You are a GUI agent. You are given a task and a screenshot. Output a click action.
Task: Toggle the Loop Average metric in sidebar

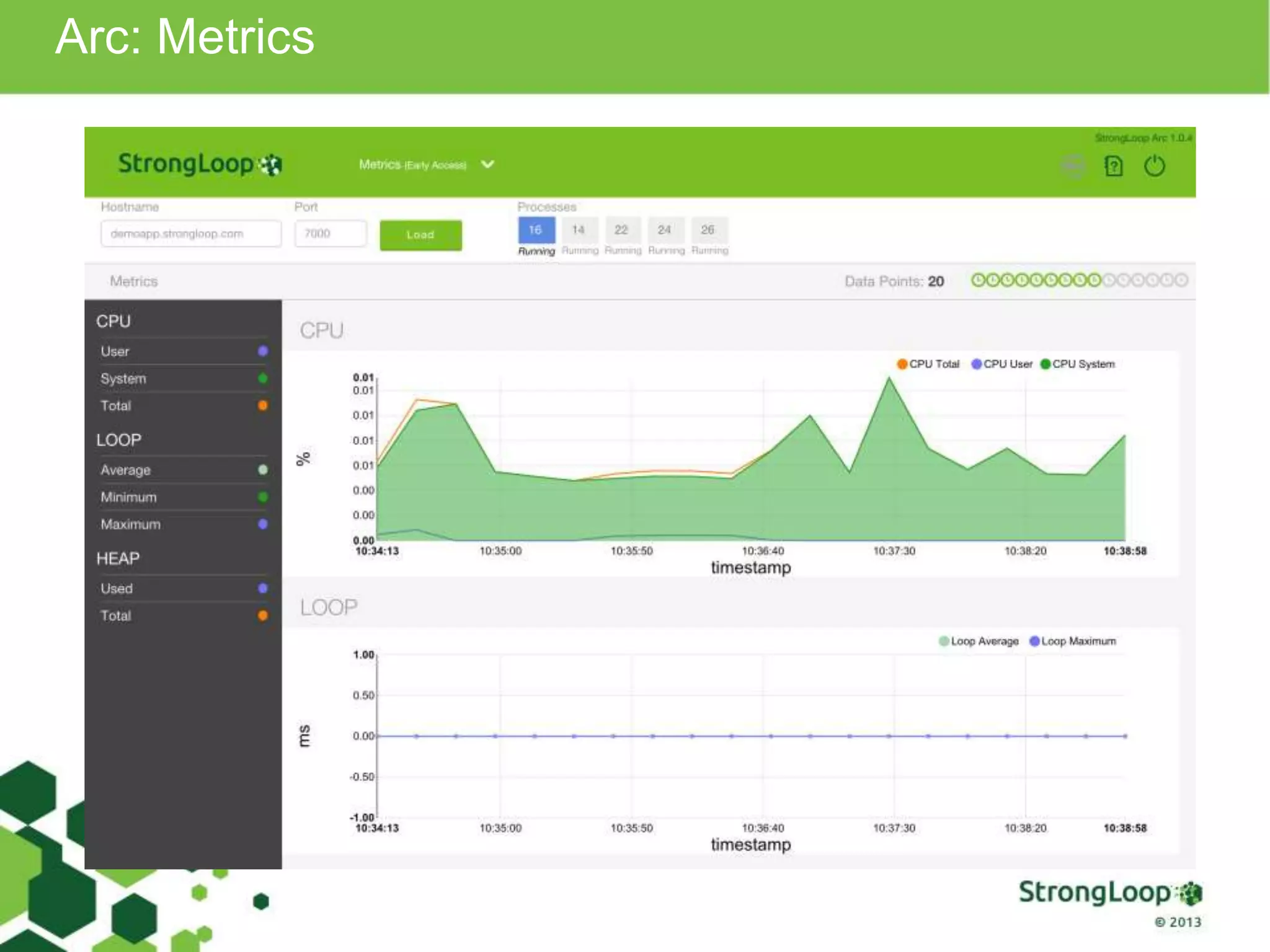click(184, 470)
